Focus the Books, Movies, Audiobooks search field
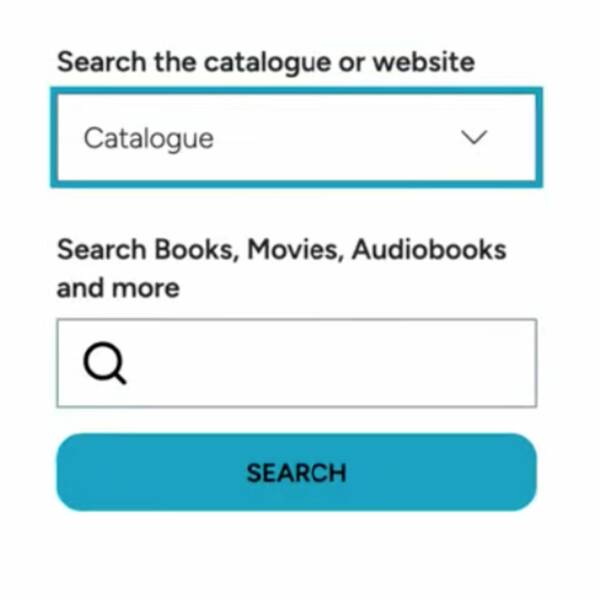Image resolution: width=600 pixels, height=600 pixels. click(x=297, y=363)
